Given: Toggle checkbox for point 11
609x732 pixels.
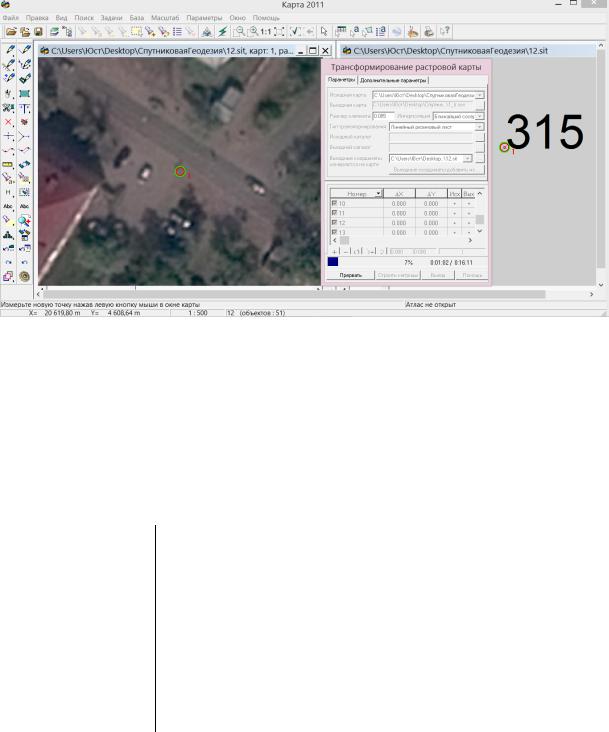Looking at the screenshot, I should click(334, 213).
